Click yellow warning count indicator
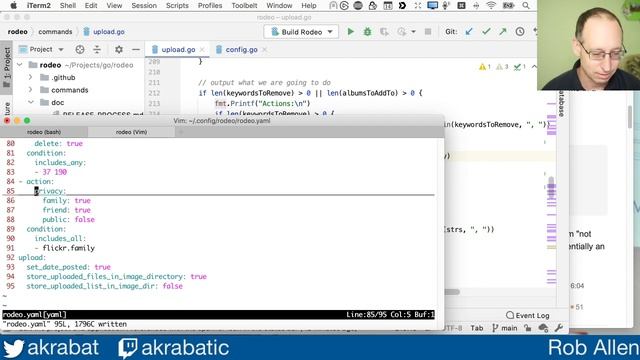Viewport: 640px width, 360px height. (484, 67)
